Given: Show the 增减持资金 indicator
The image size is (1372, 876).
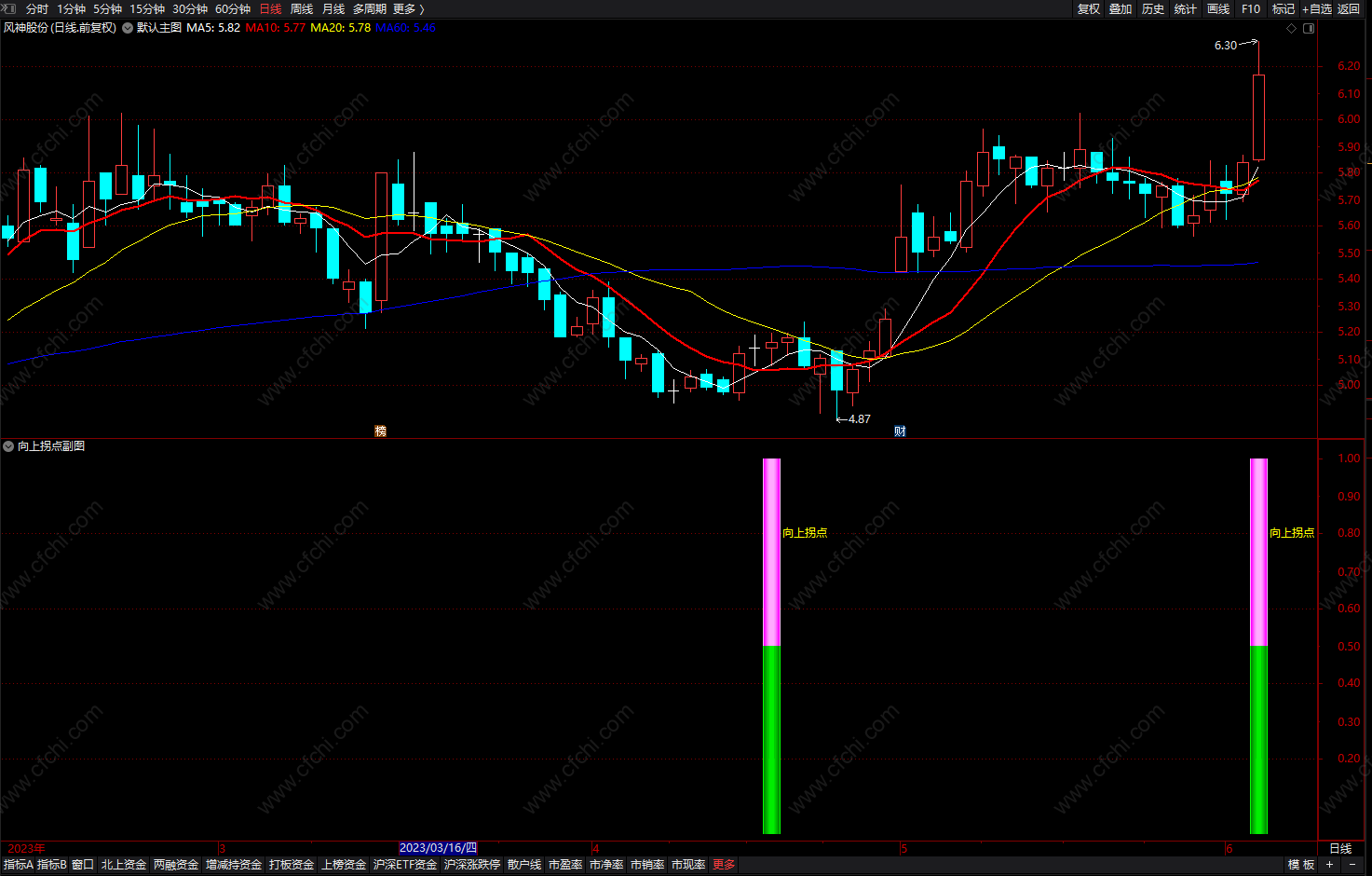Looking at the screenshot, I should pos(234,865).
